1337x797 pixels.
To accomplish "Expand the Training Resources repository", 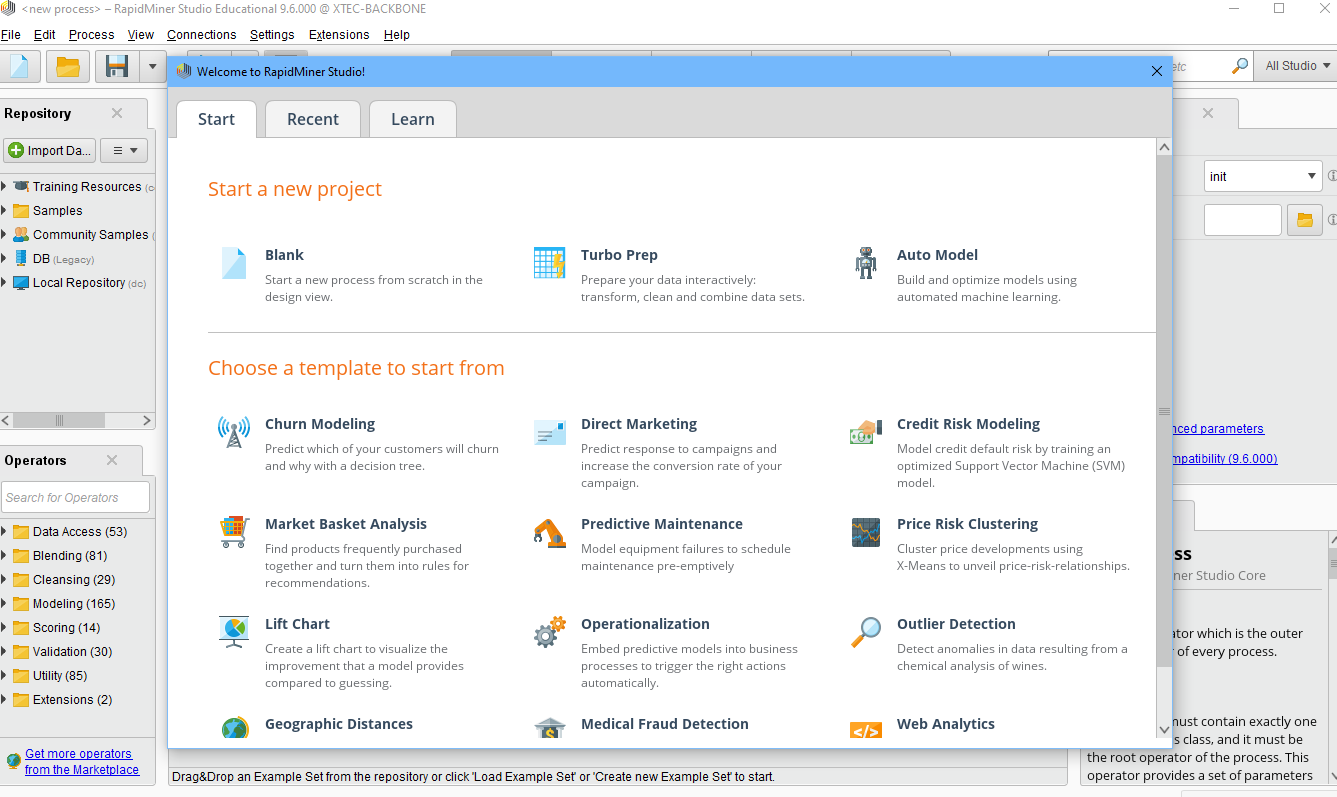I will coord(4,186).
